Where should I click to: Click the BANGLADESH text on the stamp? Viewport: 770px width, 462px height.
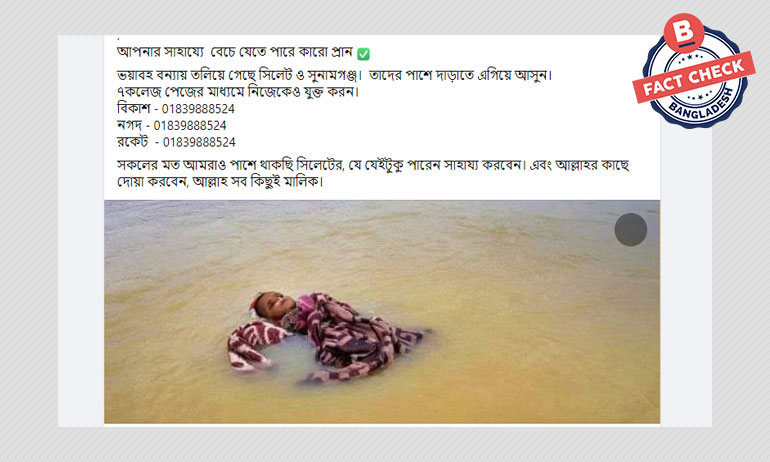(x=702, y=106)
